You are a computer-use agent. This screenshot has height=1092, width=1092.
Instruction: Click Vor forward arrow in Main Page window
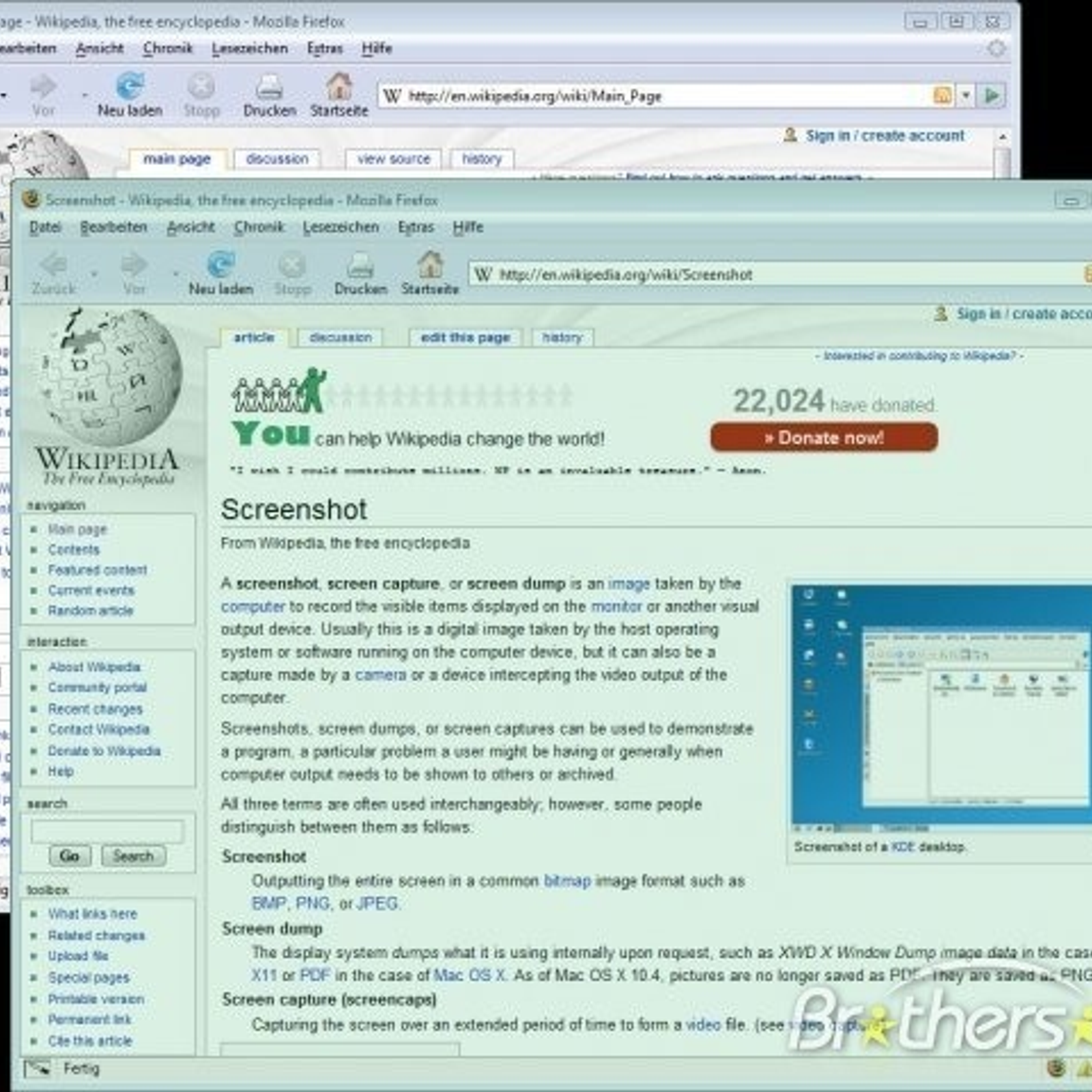click(x=43, y=86)
